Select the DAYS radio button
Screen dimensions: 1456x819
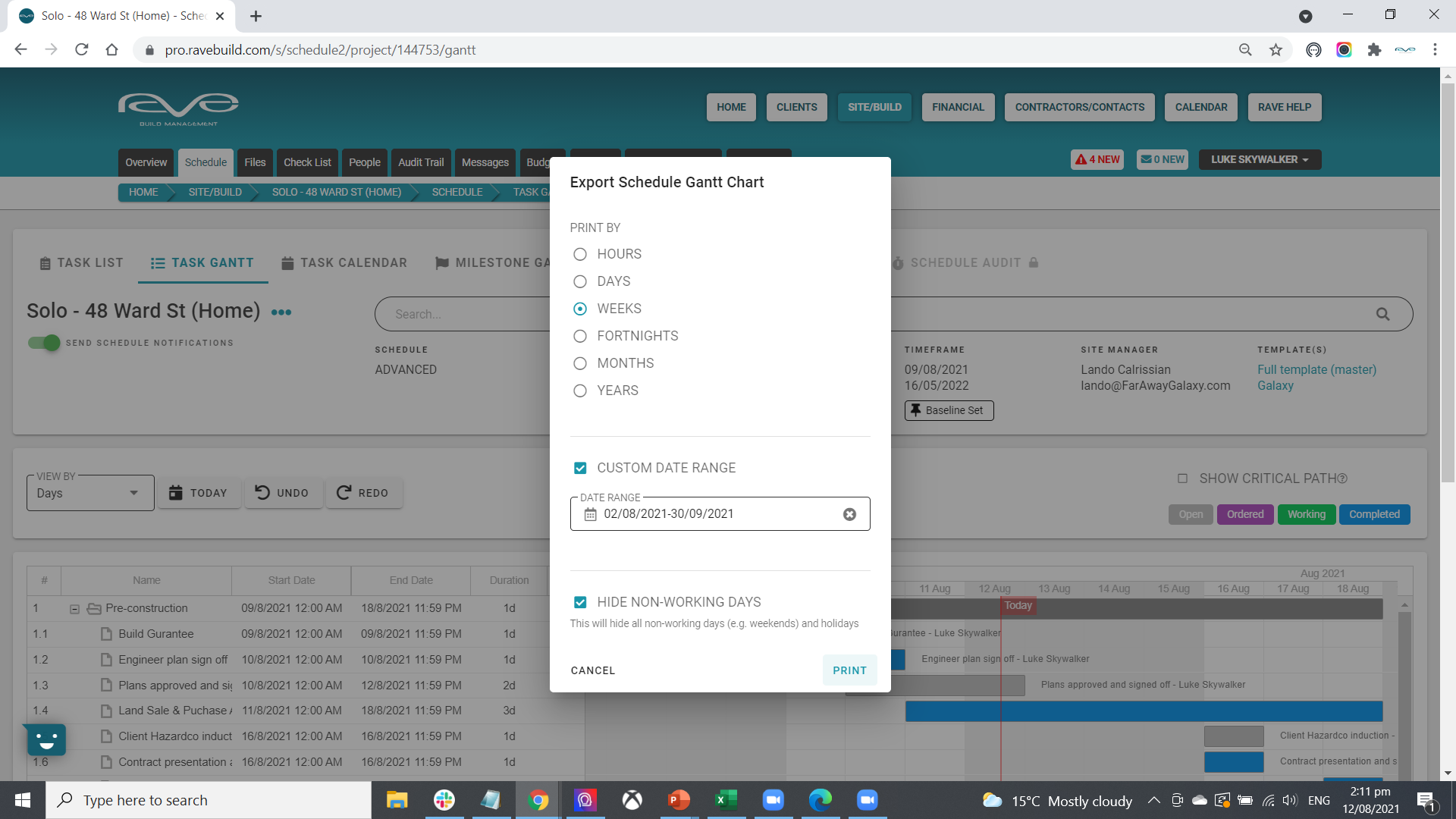click(x=580, y=281)
